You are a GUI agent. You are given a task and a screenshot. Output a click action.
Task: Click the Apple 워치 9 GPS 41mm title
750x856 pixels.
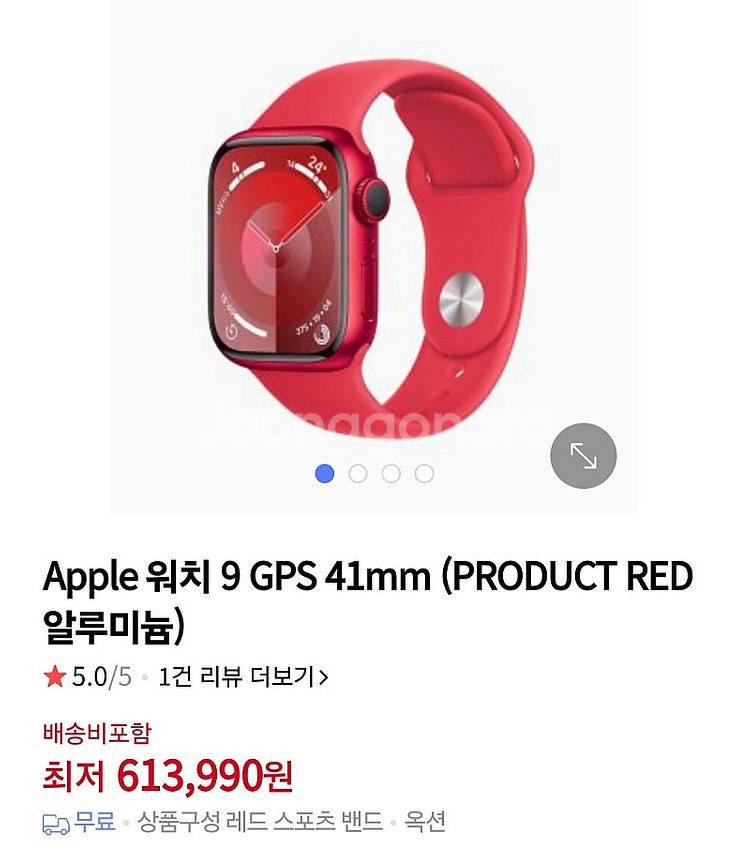coord(368,601)
